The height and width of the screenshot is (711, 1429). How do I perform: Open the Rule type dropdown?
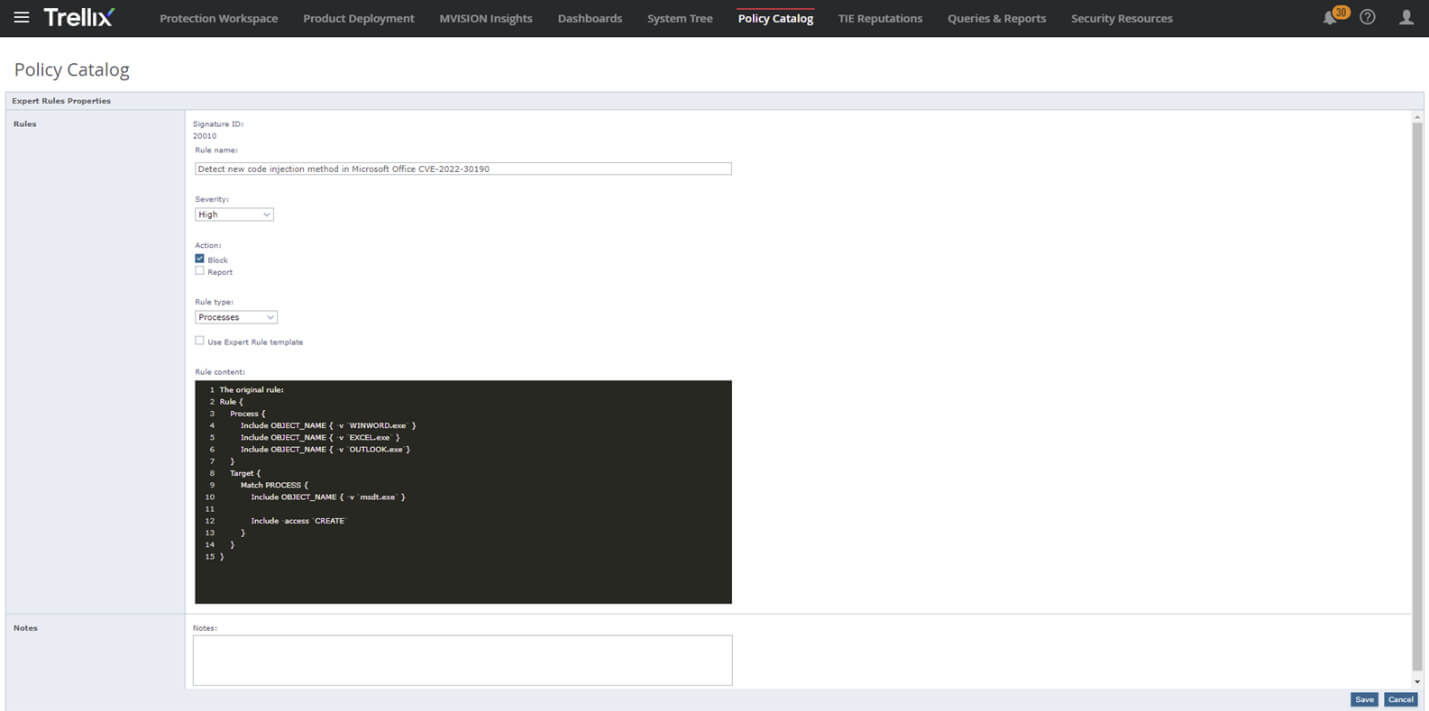tap(236, 317)
